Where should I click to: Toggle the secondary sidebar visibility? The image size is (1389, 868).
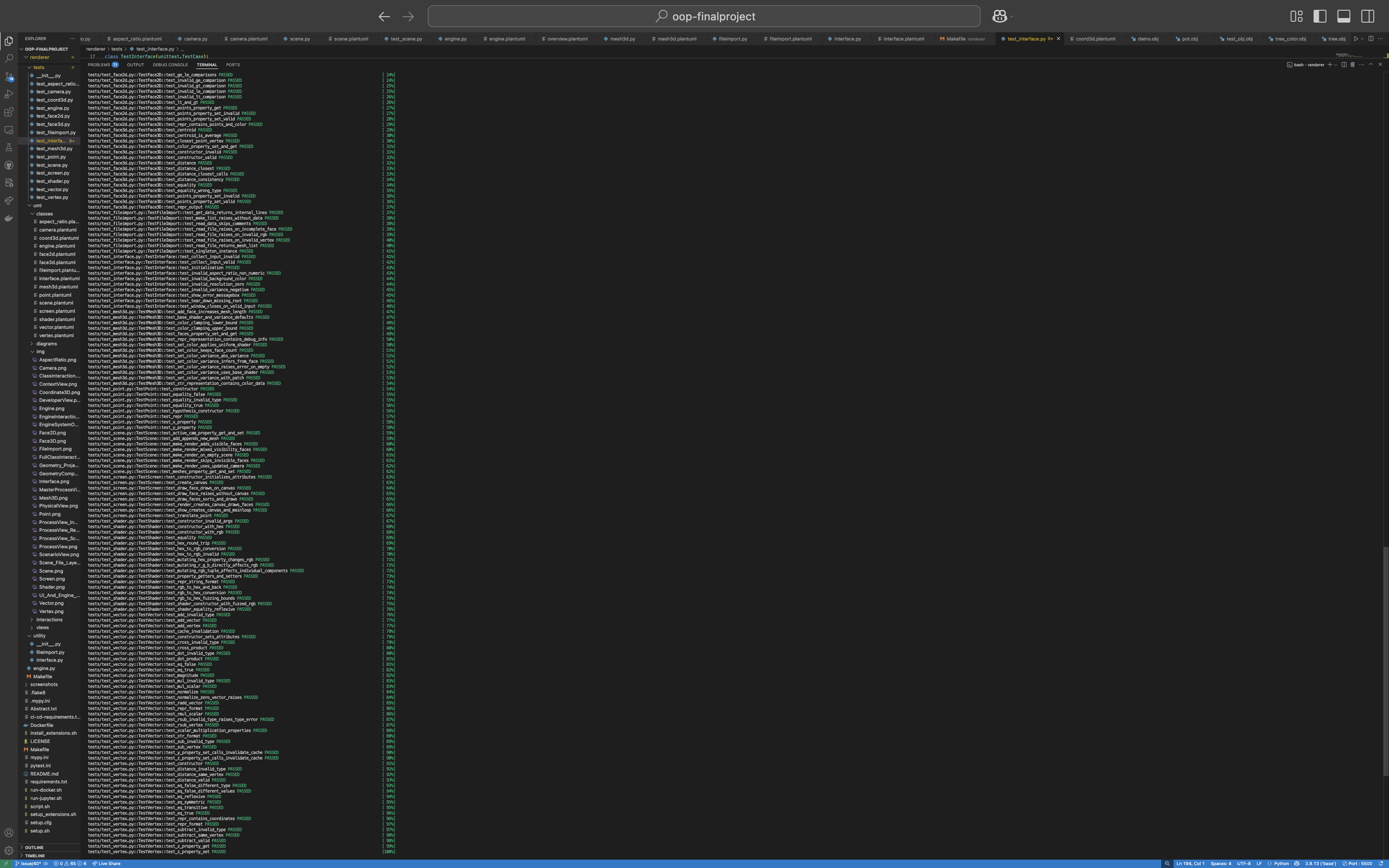pos(1367,16)
